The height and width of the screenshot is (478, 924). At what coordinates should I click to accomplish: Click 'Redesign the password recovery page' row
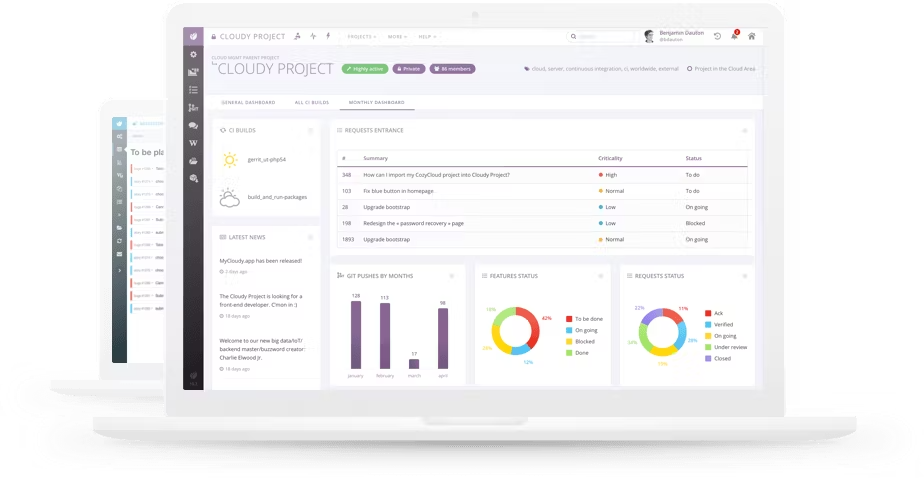click(542, 223)
